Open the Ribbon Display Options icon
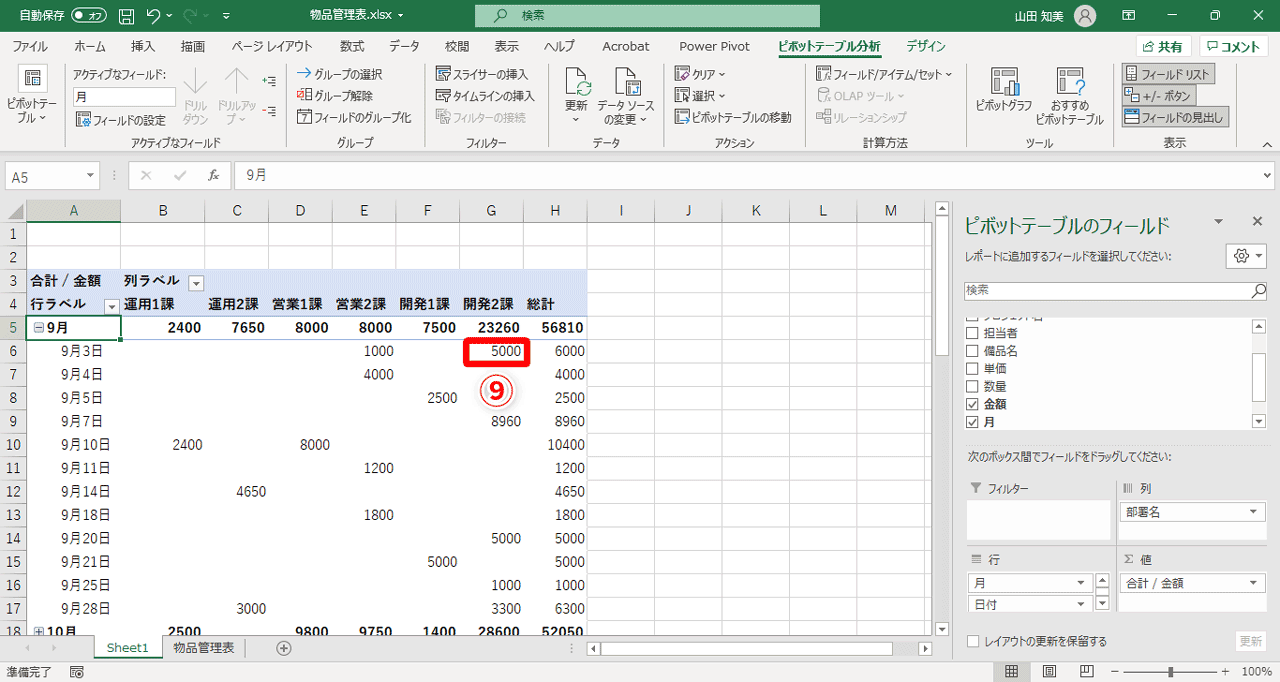1280x682 pixels. [1127, 16]
